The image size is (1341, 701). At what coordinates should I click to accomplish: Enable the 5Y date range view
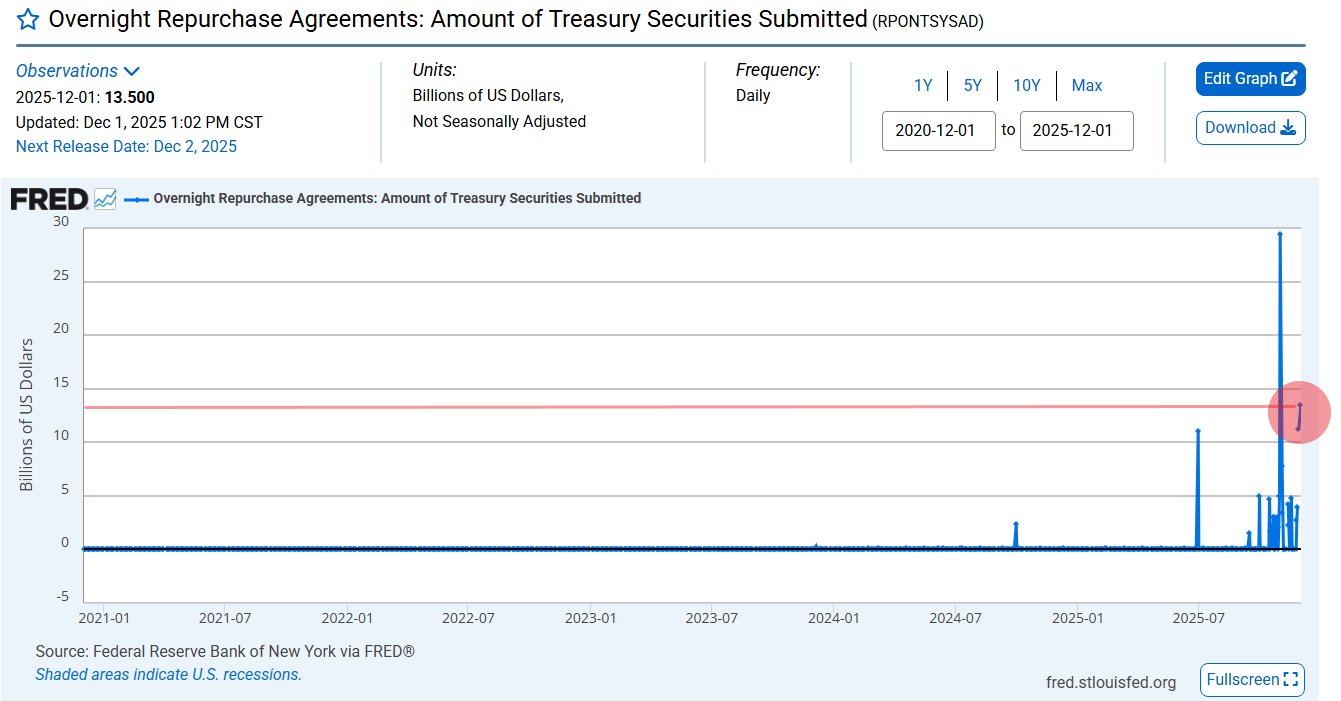coord(971,86)
